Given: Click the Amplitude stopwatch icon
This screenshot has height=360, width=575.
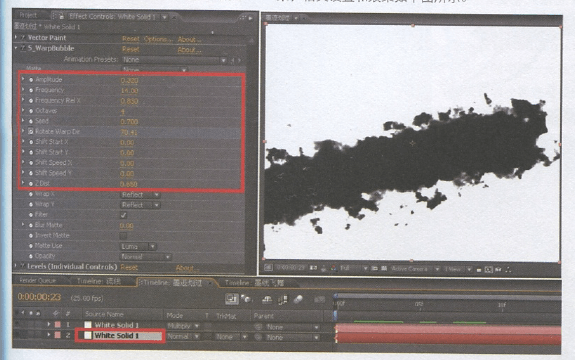Looking at the screenshot, I should pos(31,80).
